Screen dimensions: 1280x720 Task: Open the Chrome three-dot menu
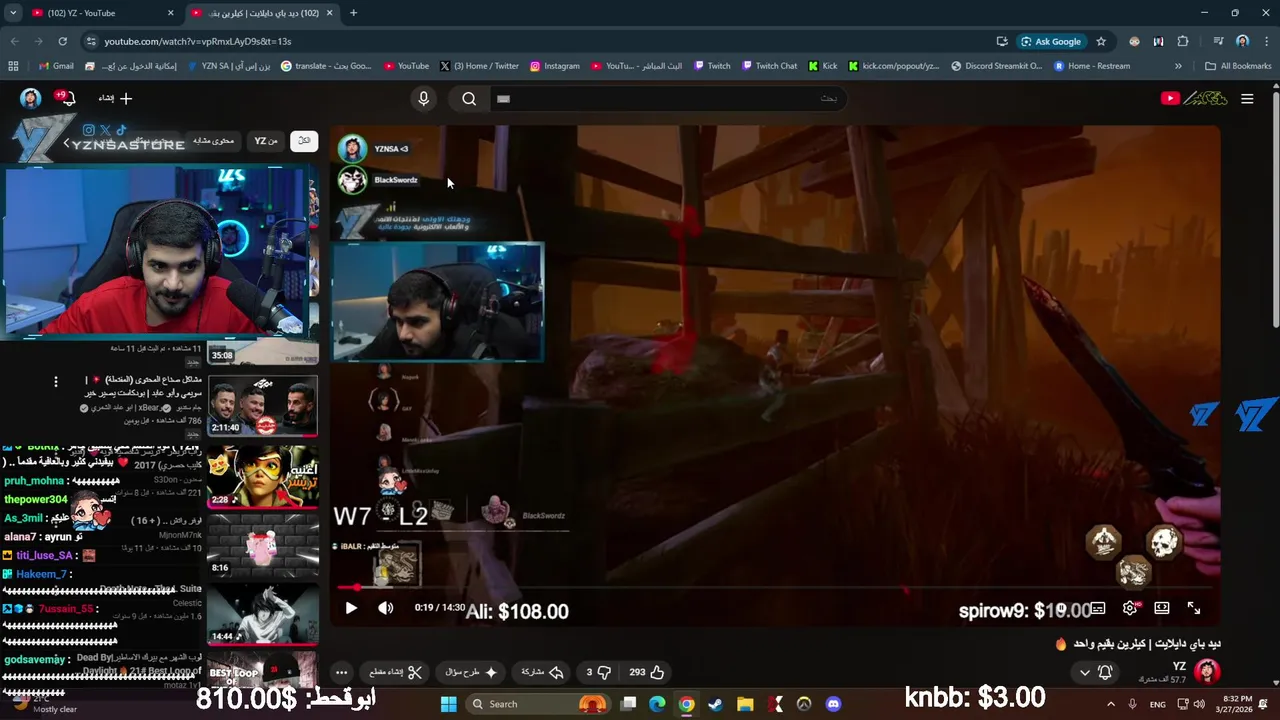click(x=1266, y=41)
